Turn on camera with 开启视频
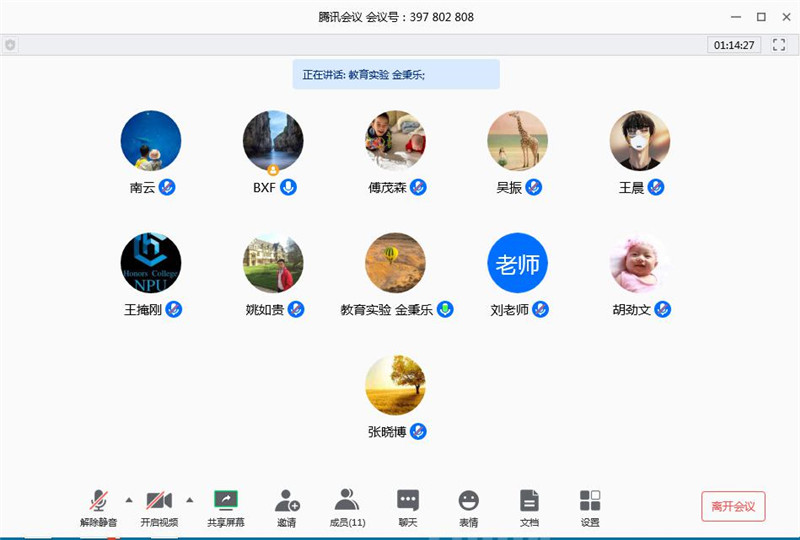This screenshot has height=540, width=800. [159, 507]
